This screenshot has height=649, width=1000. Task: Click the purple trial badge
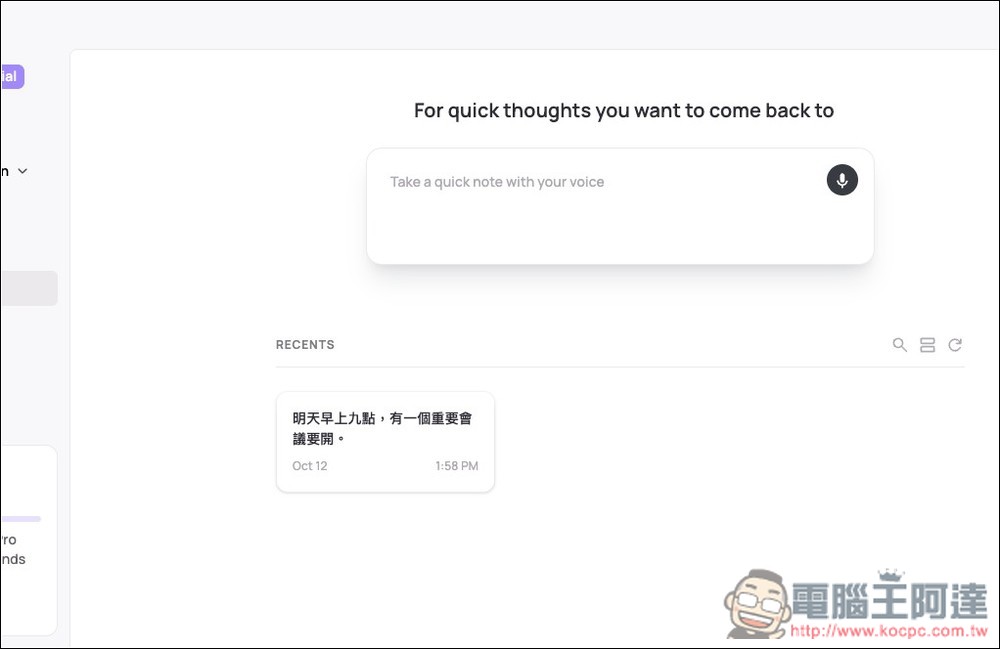coord(11,77)
